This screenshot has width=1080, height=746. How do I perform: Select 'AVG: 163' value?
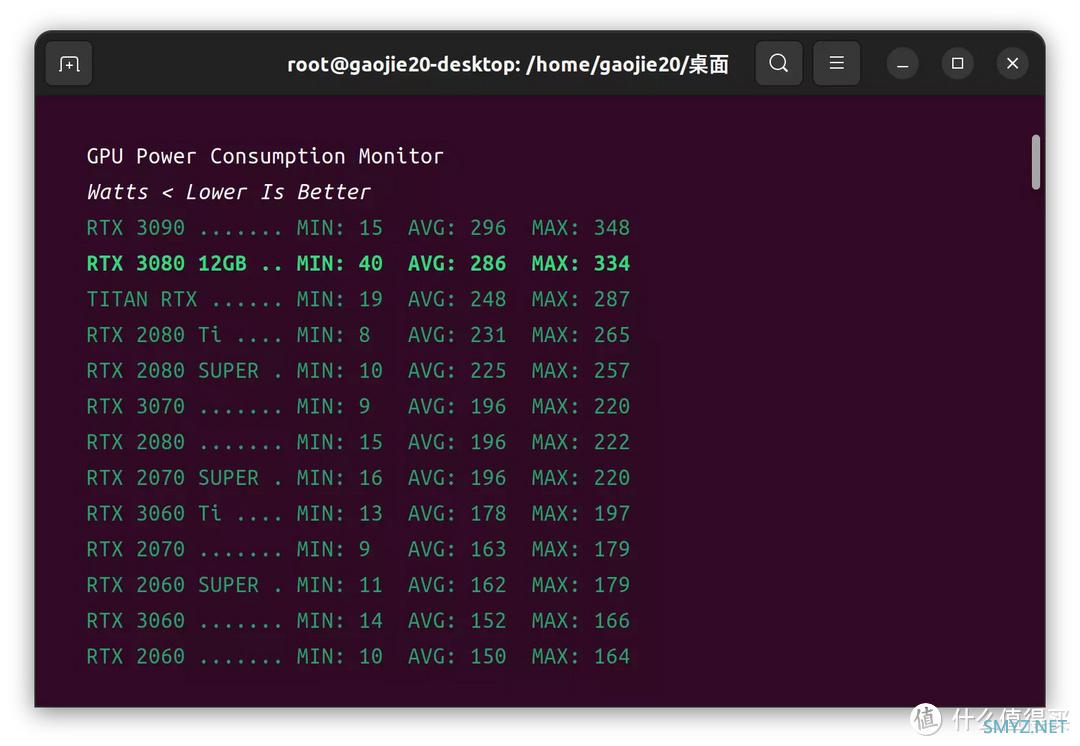(457, 550)
